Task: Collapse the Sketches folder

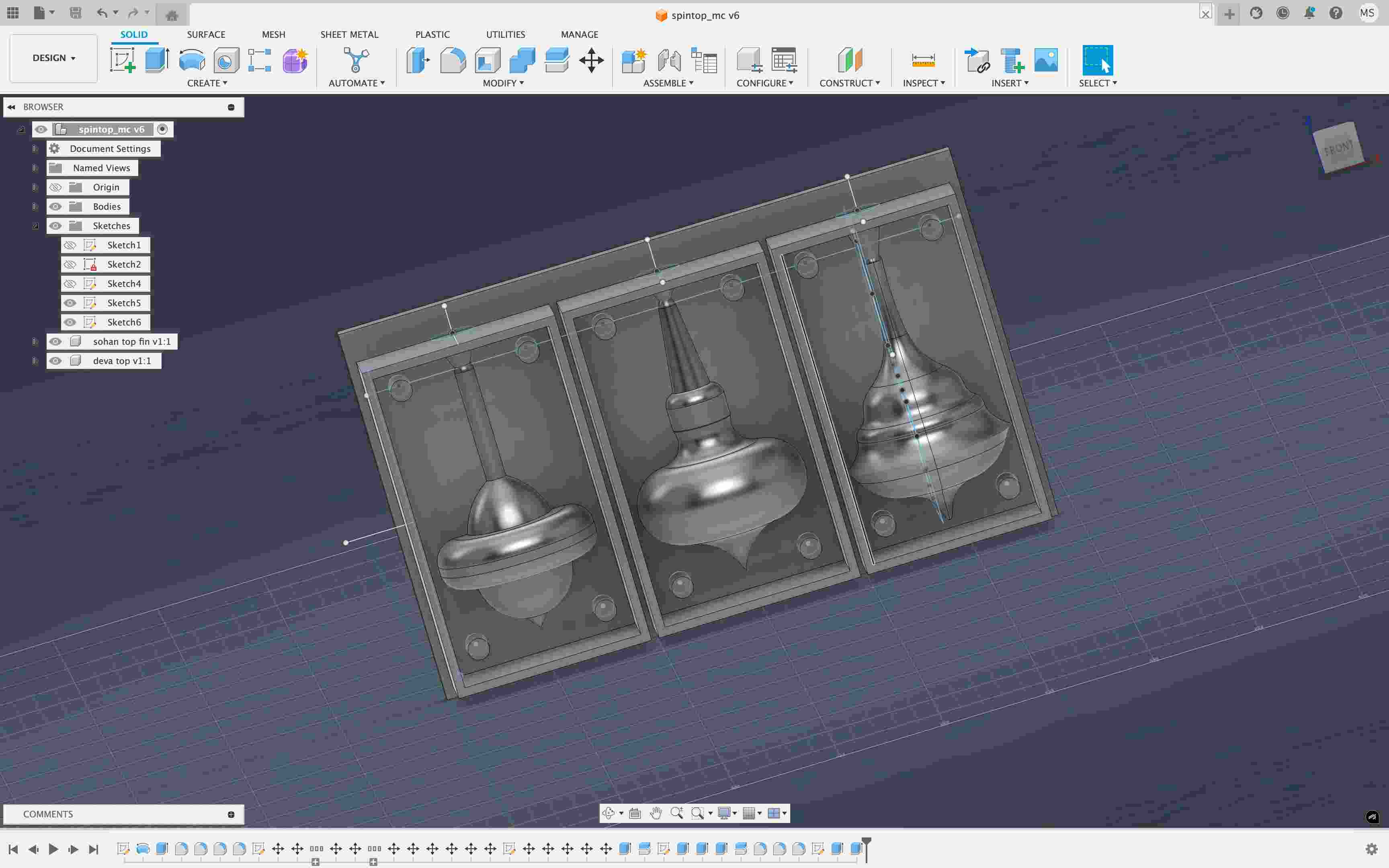Action: (x=35, y=226)
